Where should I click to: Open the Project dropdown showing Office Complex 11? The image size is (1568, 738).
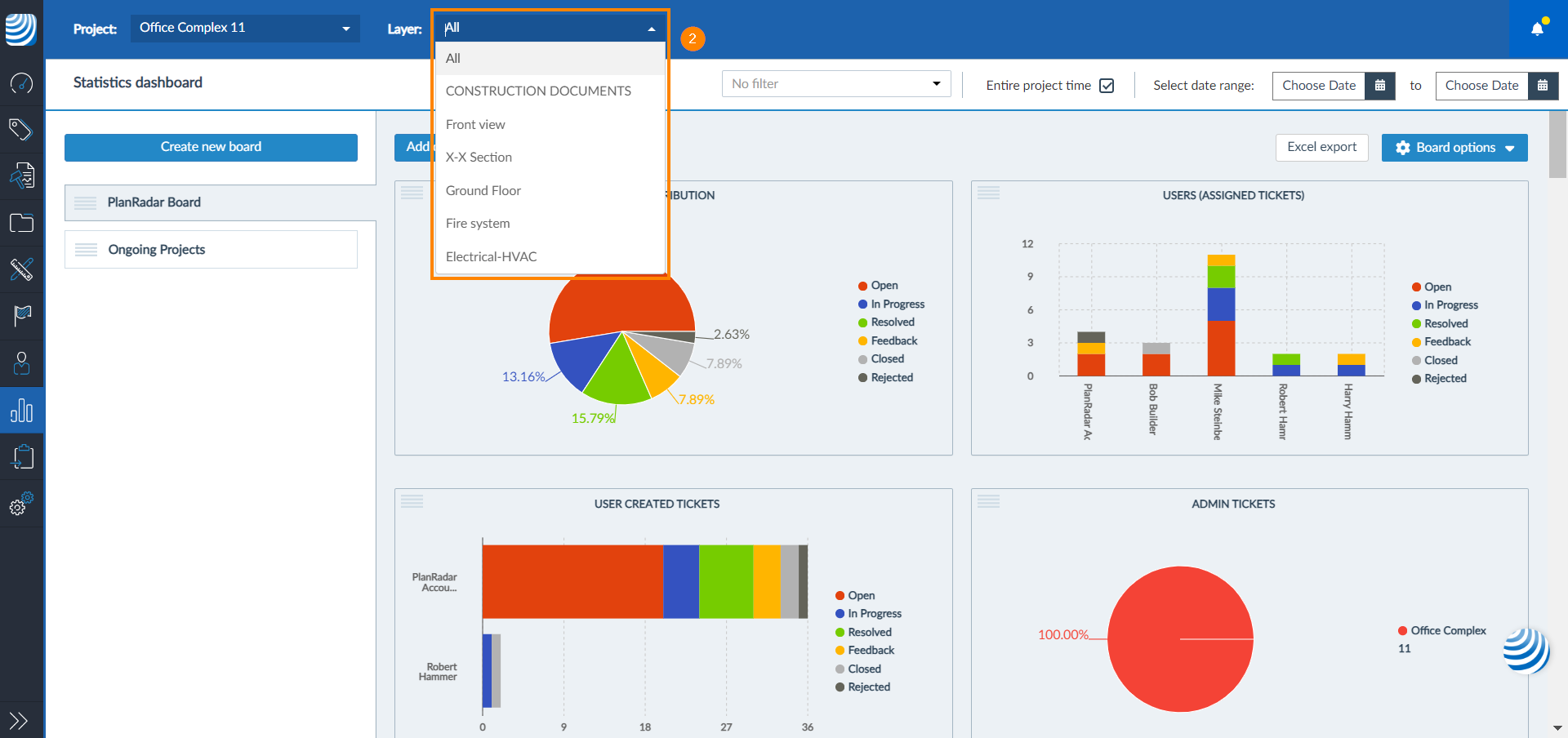coord(244,28)
